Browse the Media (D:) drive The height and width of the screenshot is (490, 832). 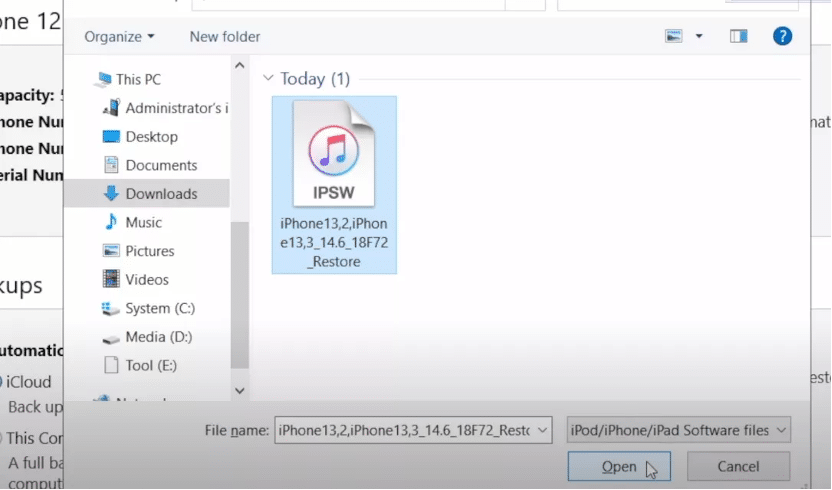click(x=158, y=337)
